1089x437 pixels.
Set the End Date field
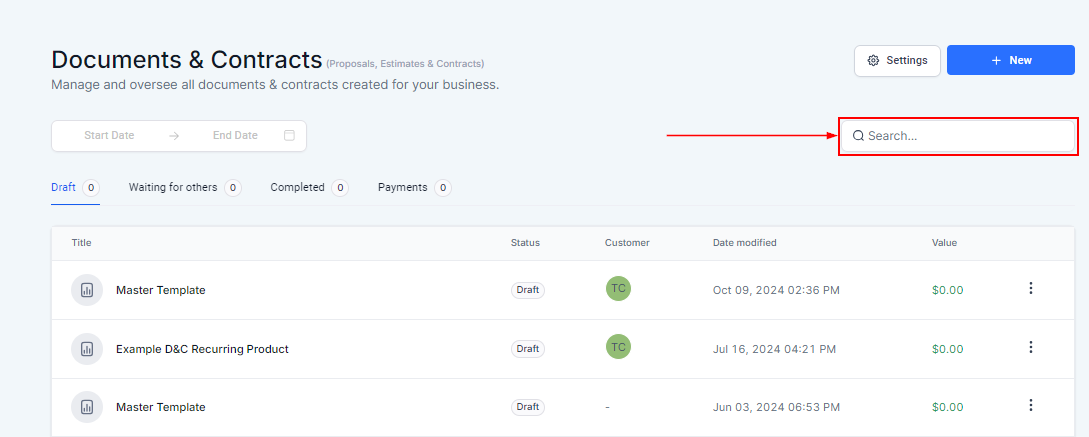pyautogui.click(x=235, y=135)
